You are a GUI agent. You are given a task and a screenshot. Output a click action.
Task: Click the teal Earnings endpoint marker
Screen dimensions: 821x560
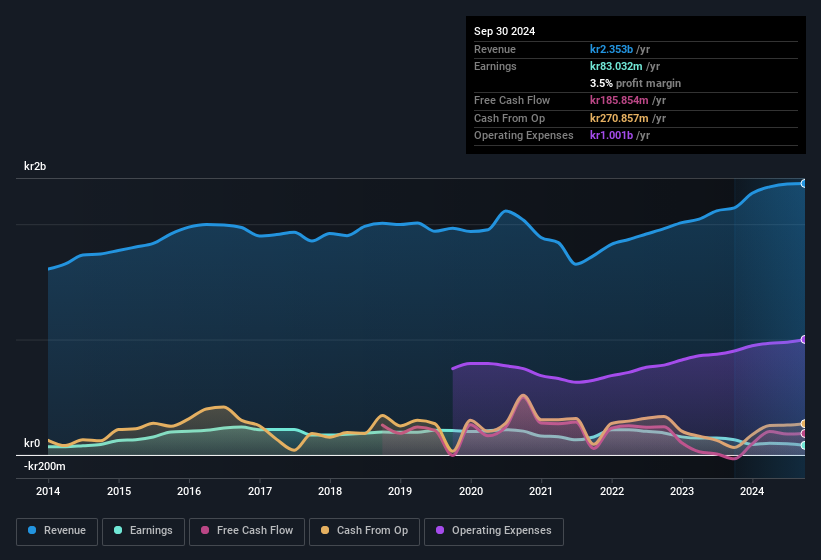pos(804,445)
